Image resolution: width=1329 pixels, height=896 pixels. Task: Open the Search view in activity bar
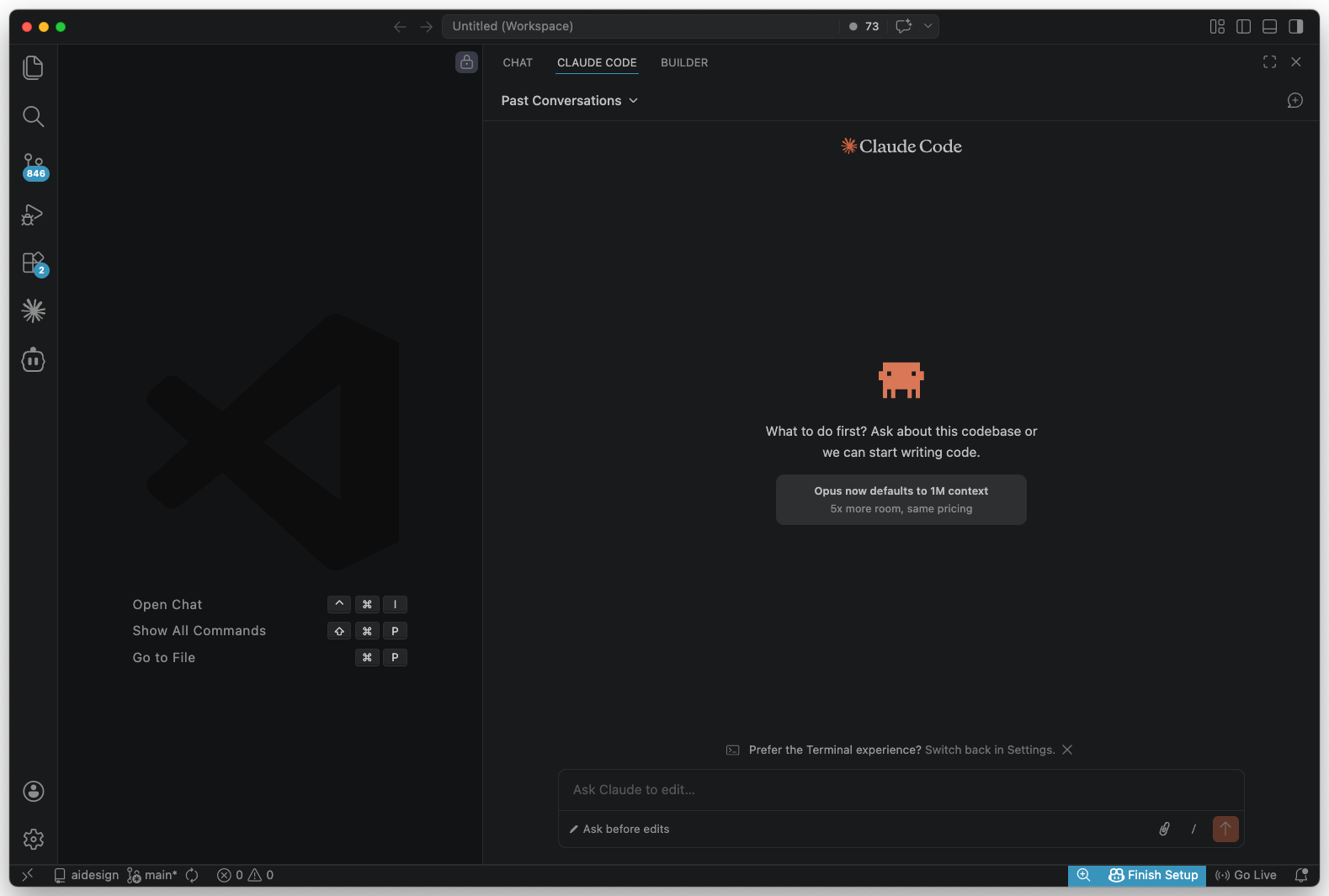33,116
